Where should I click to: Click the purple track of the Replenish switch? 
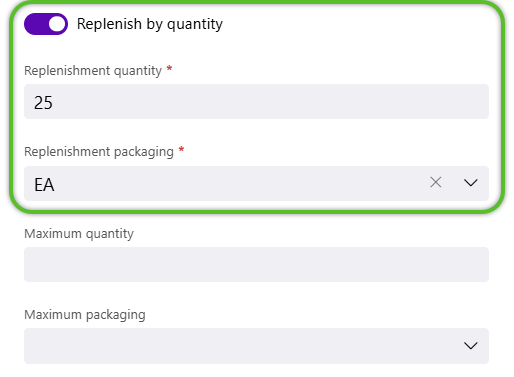35,24
